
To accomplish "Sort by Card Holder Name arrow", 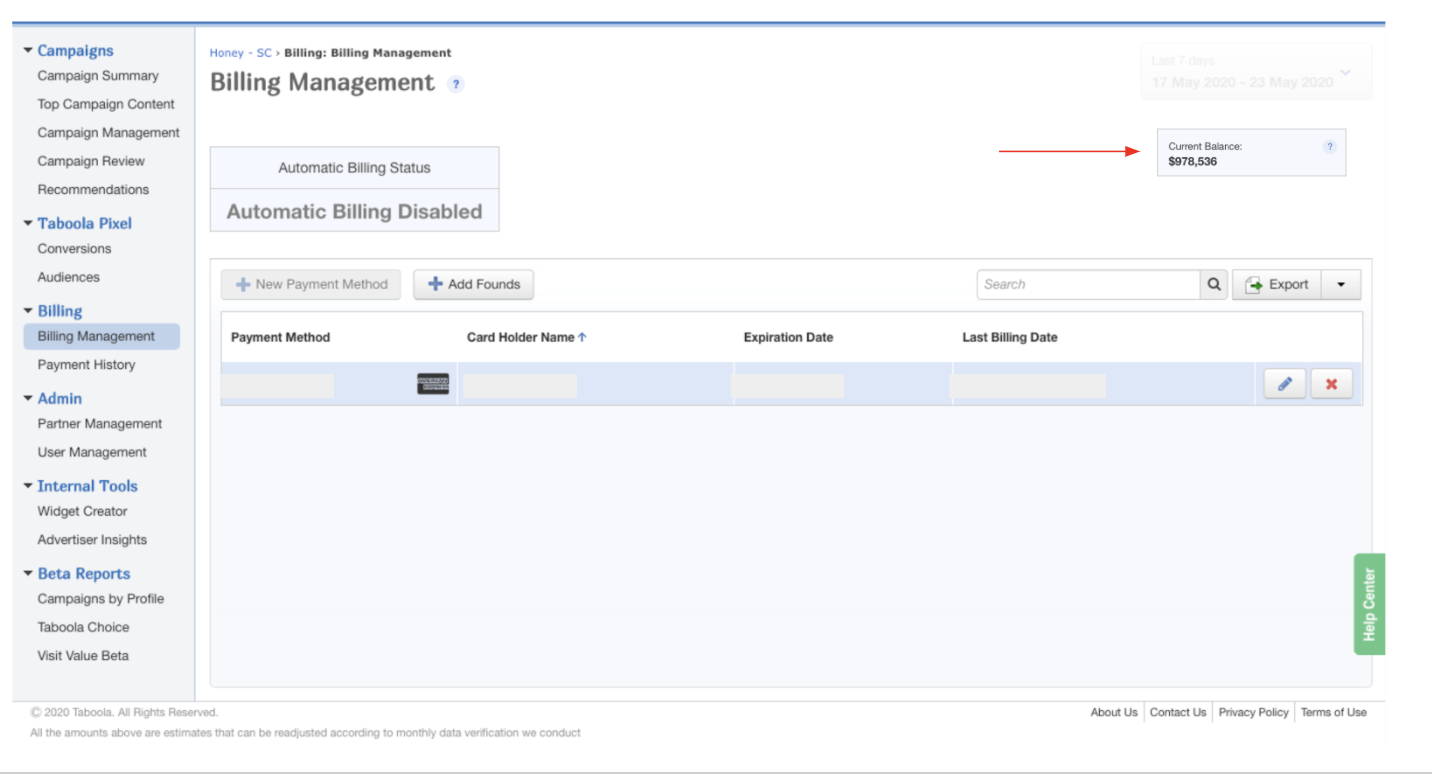I will [x=582, y=337].
